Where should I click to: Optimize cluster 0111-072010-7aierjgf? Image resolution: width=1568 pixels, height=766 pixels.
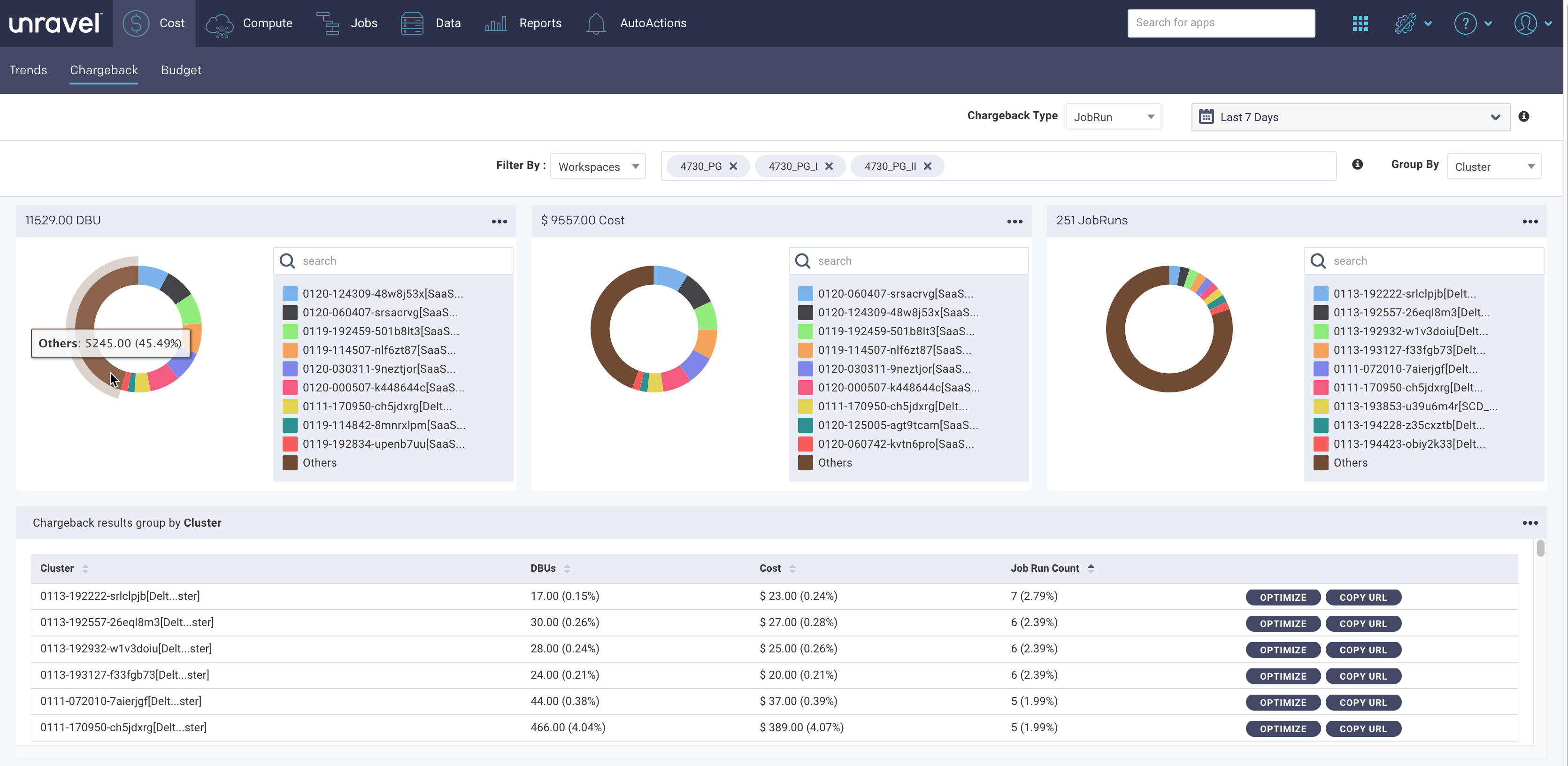1283,702
